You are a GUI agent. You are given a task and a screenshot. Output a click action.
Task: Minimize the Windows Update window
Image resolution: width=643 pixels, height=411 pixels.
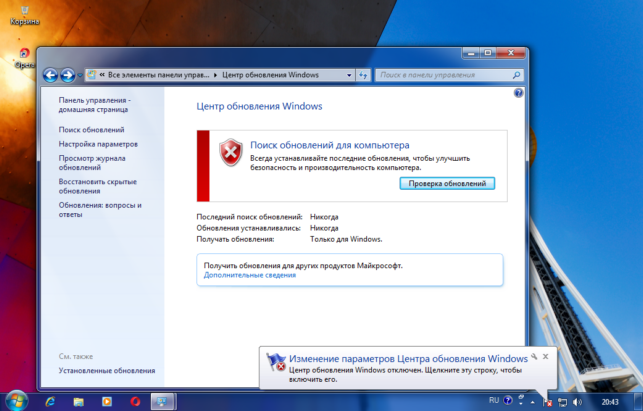point(471,53)
